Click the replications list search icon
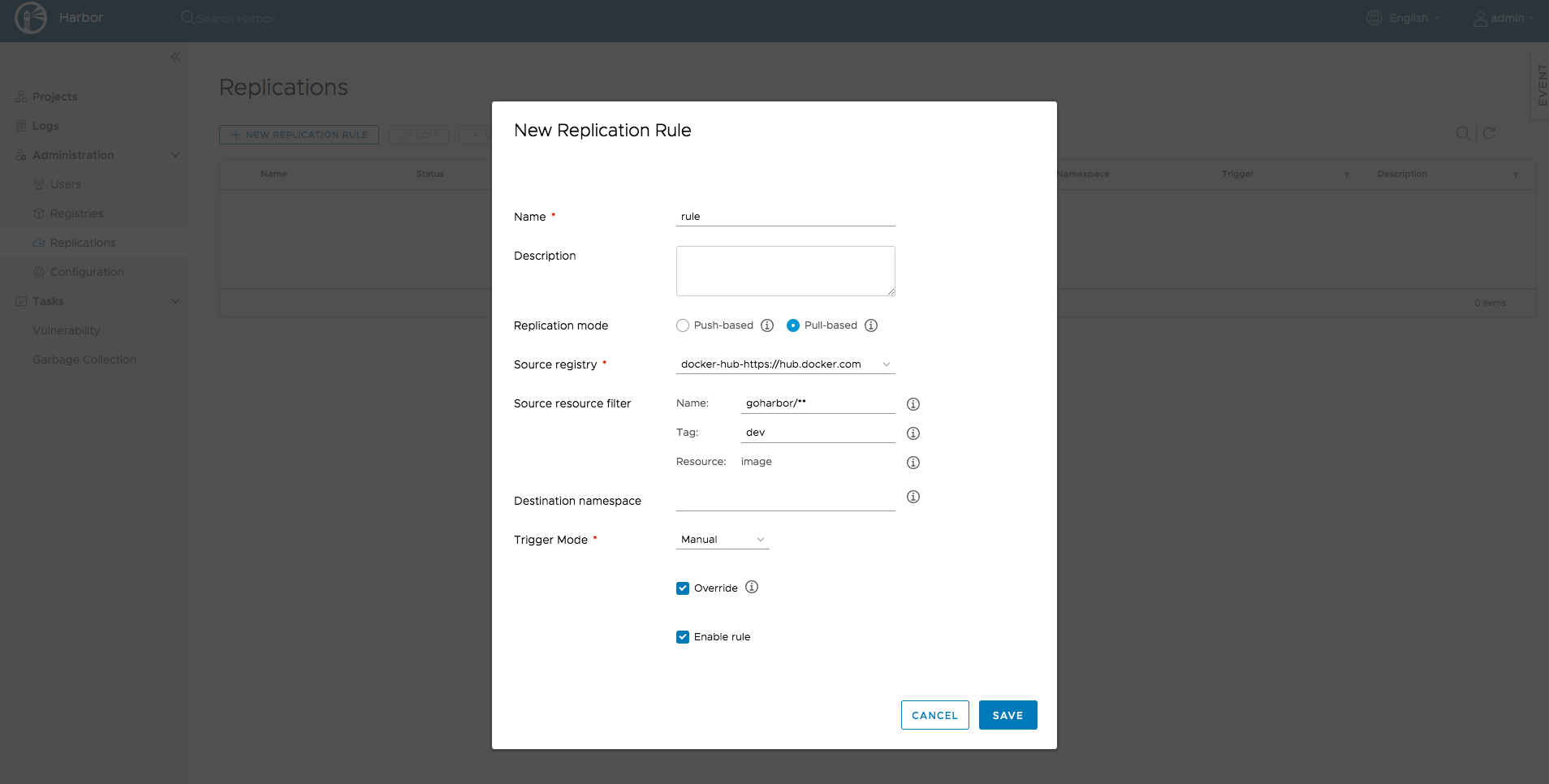This screenshot has width=1549, height=784. (x=1463, y=133)
